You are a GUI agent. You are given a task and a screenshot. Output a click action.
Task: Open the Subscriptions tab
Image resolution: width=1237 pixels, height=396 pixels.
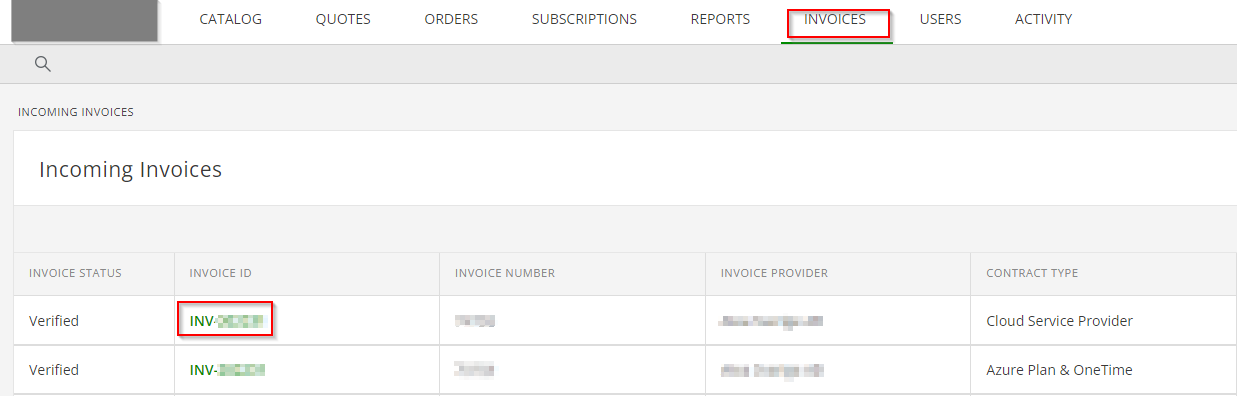584,19
